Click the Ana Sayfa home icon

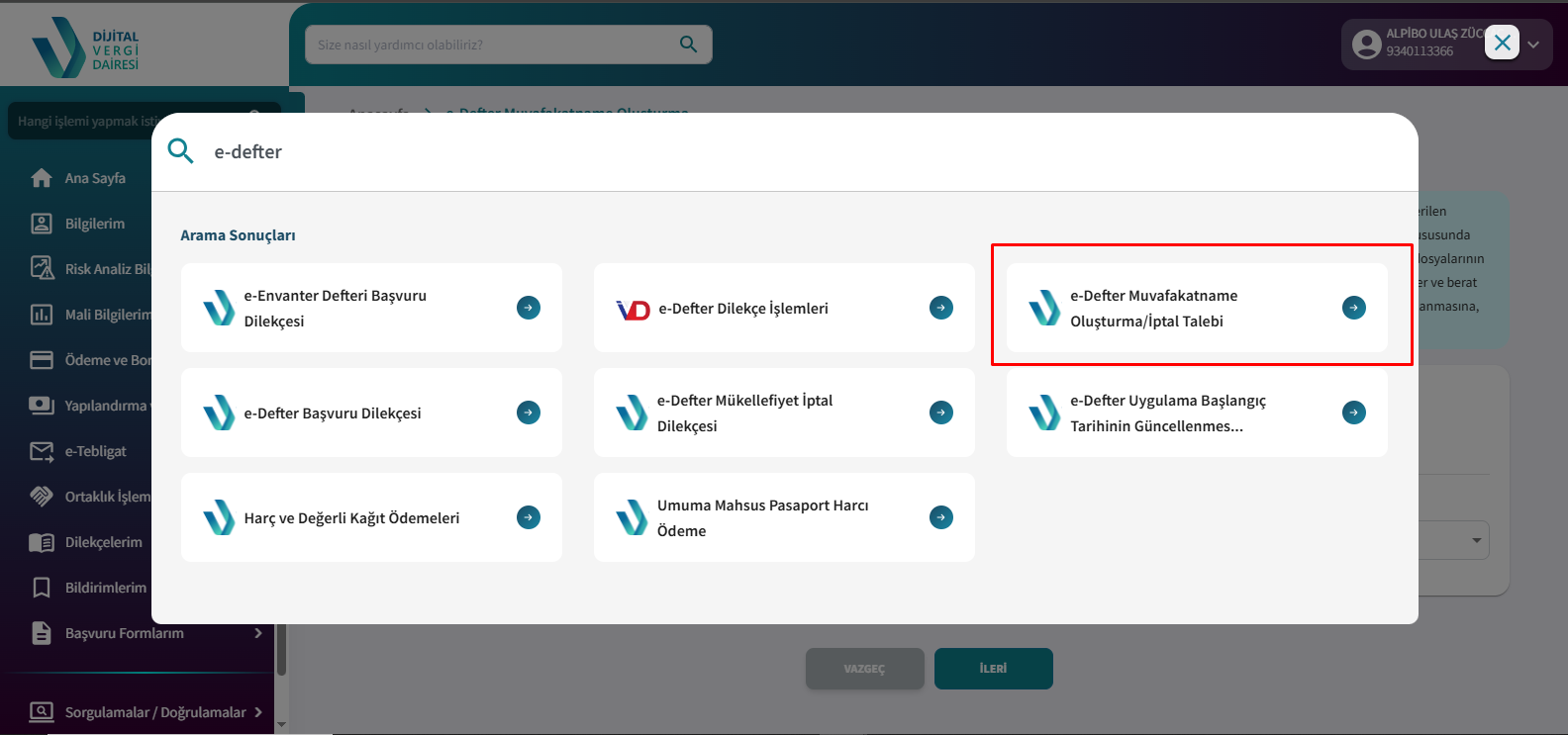(42, 178)
